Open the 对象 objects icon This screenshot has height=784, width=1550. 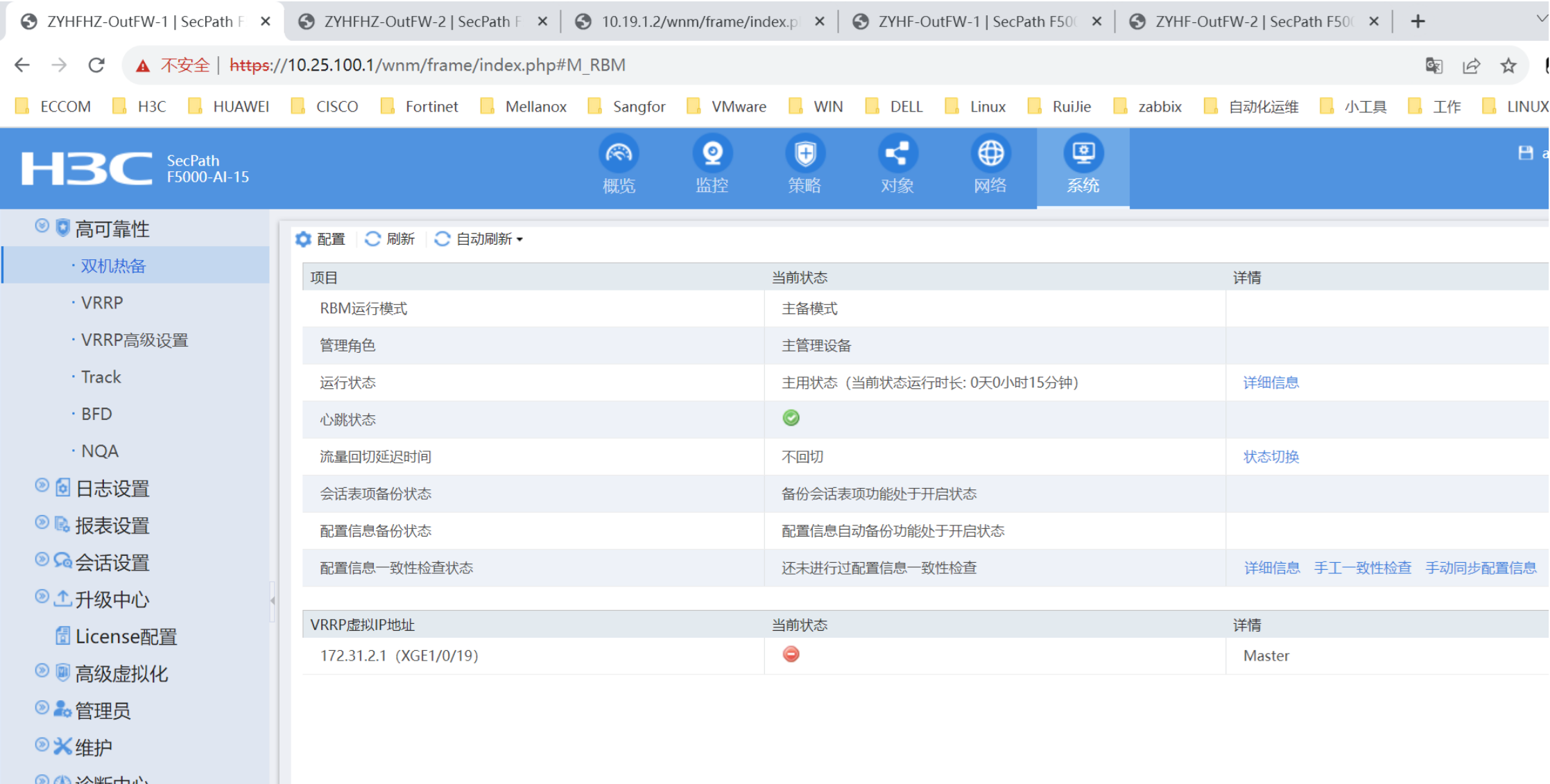tap(897, 154)
